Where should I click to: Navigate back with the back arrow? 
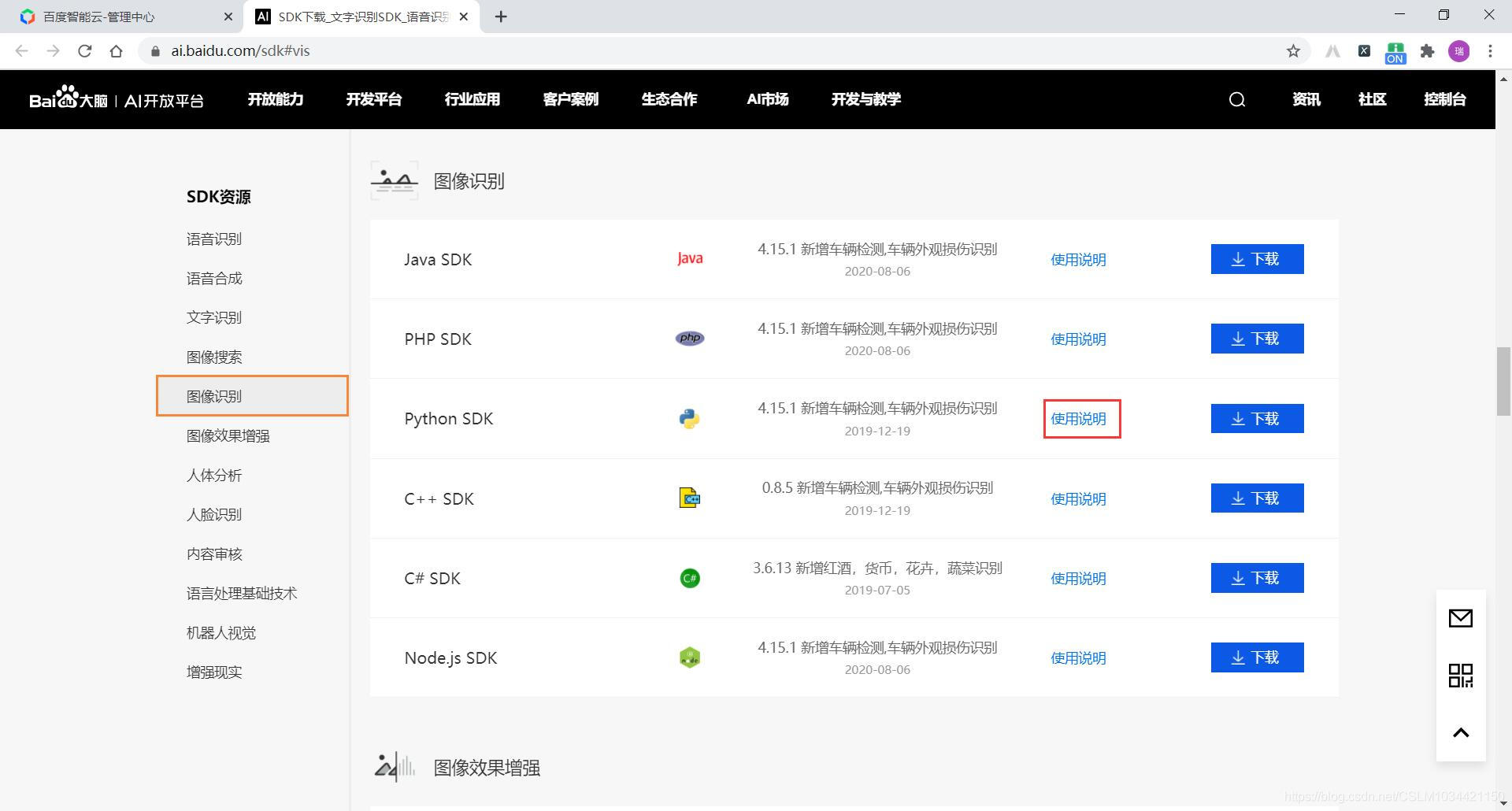[21, 50]
